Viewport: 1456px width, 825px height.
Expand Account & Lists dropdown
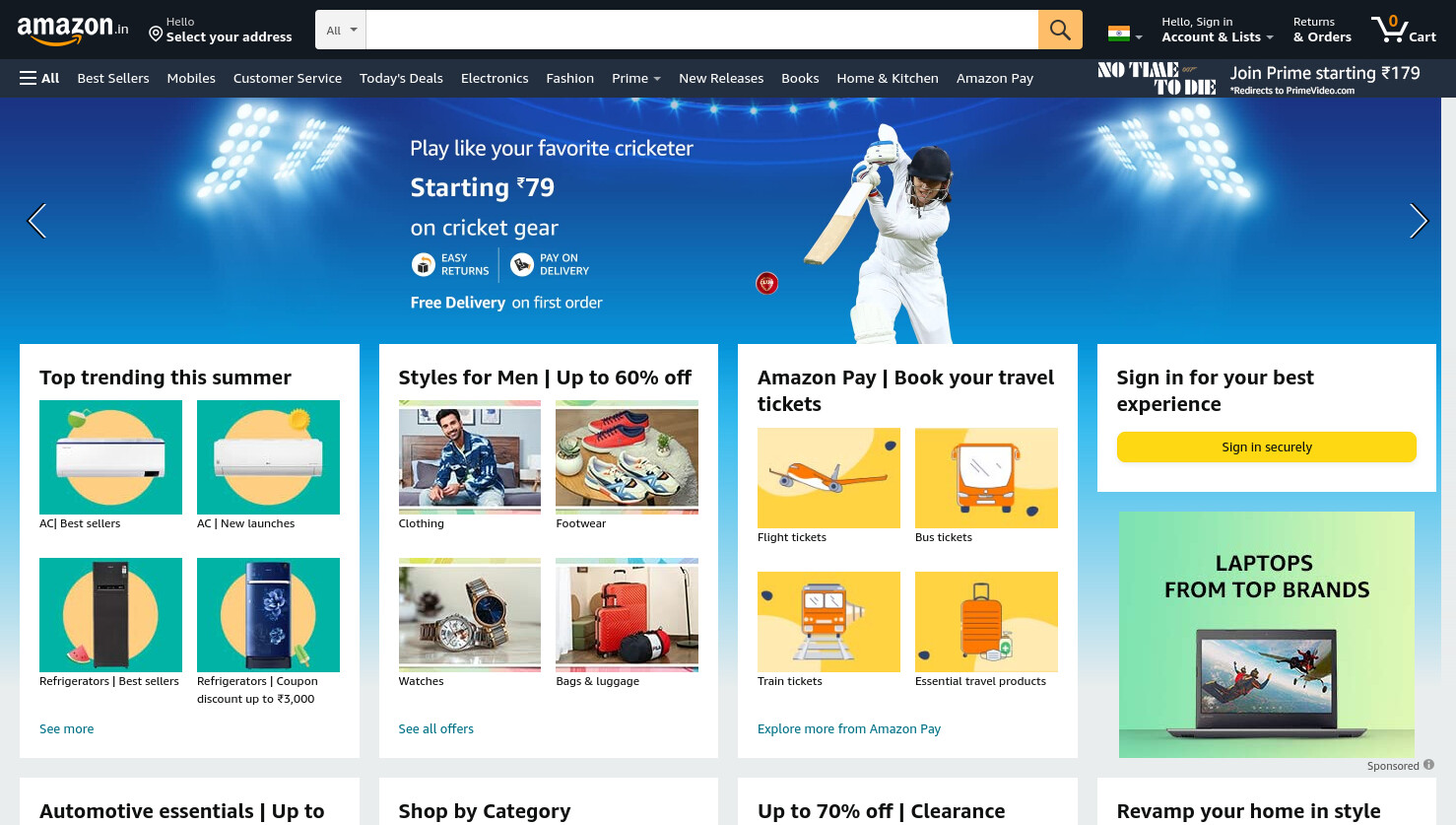pos(1217,30)
